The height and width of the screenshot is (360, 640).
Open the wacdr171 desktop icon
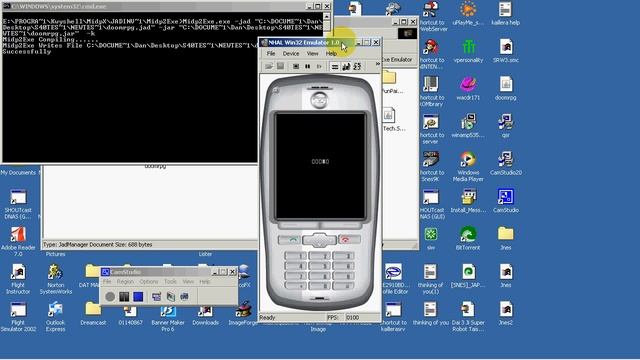pyautogui.click(x=468, y=89)
